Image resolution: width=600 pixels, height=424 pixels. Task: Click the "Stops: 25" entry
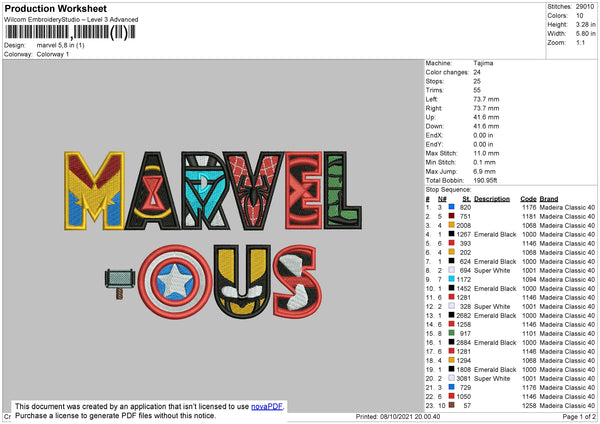(x=453, y=81)
